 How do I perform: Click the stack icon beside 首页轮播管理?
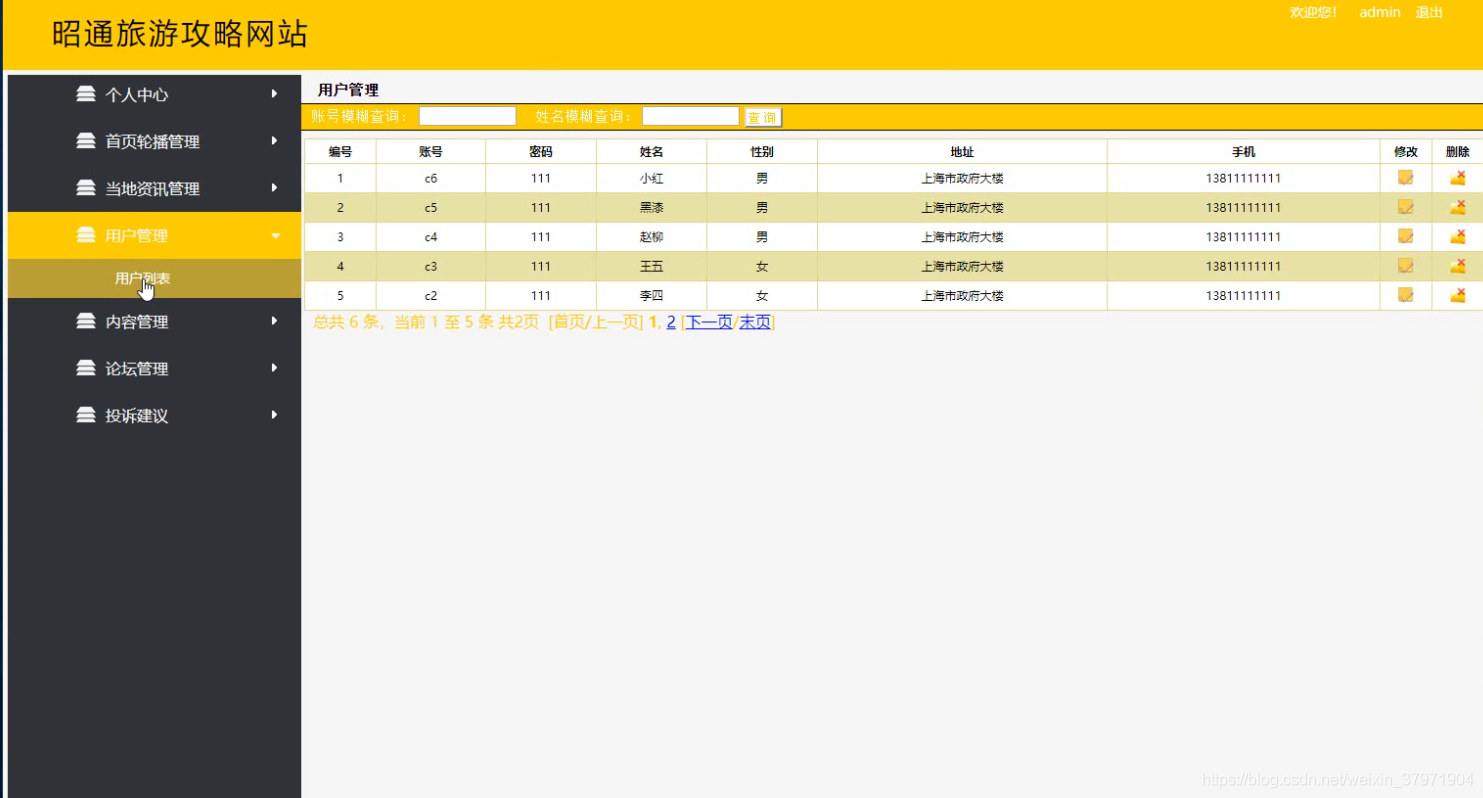click(86, 141)
